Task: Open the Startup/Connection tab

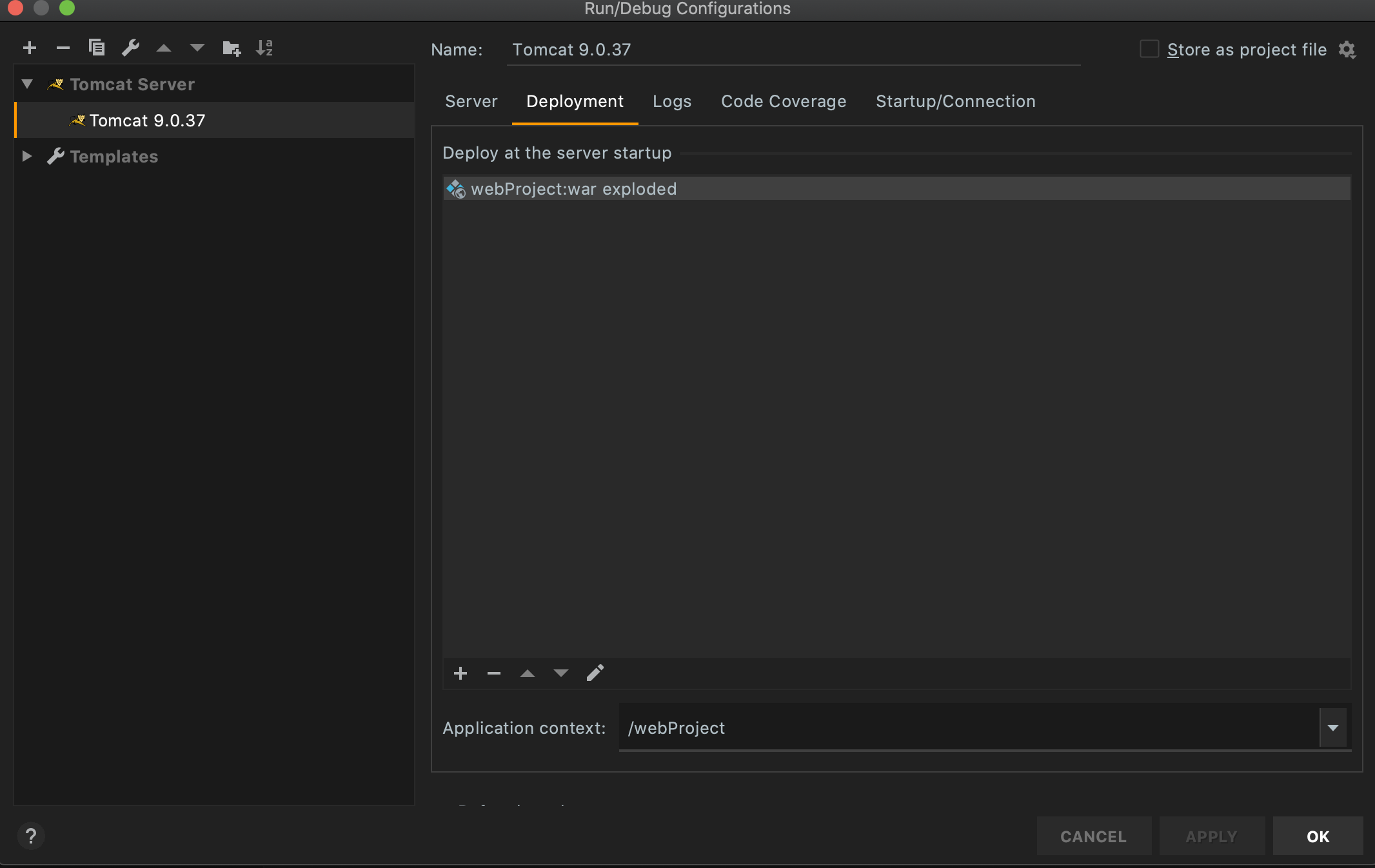Action: [955, 101]
